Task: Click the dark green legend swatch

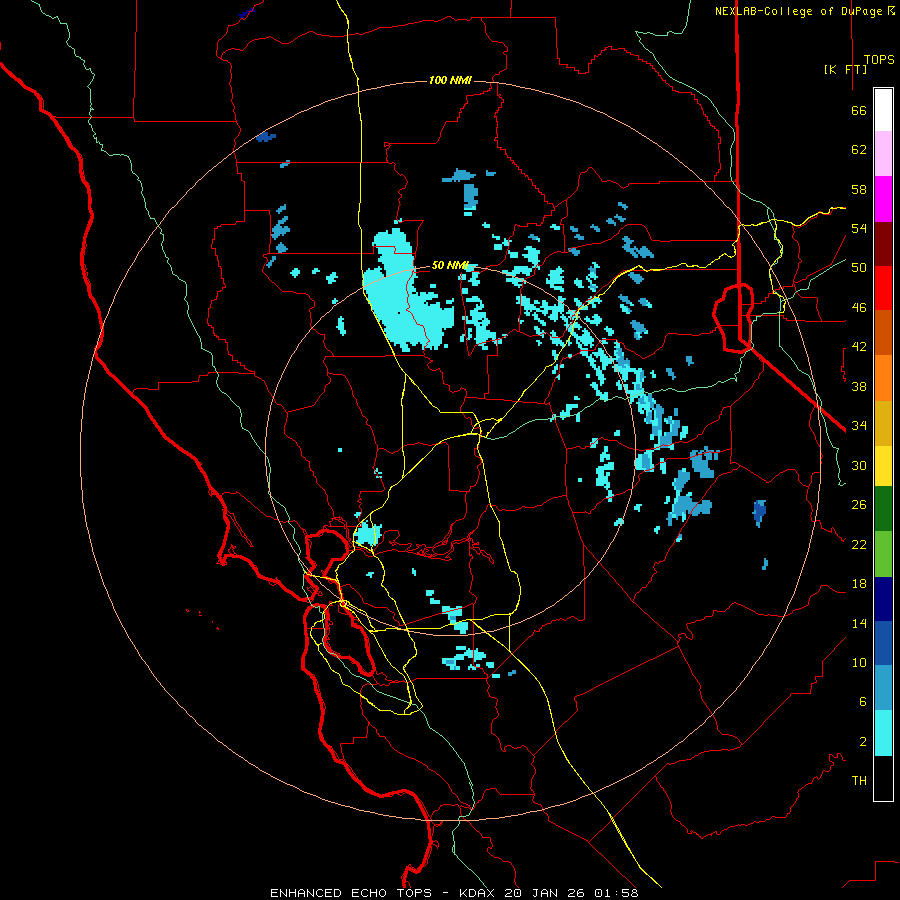Action: [x=883, y=509]
